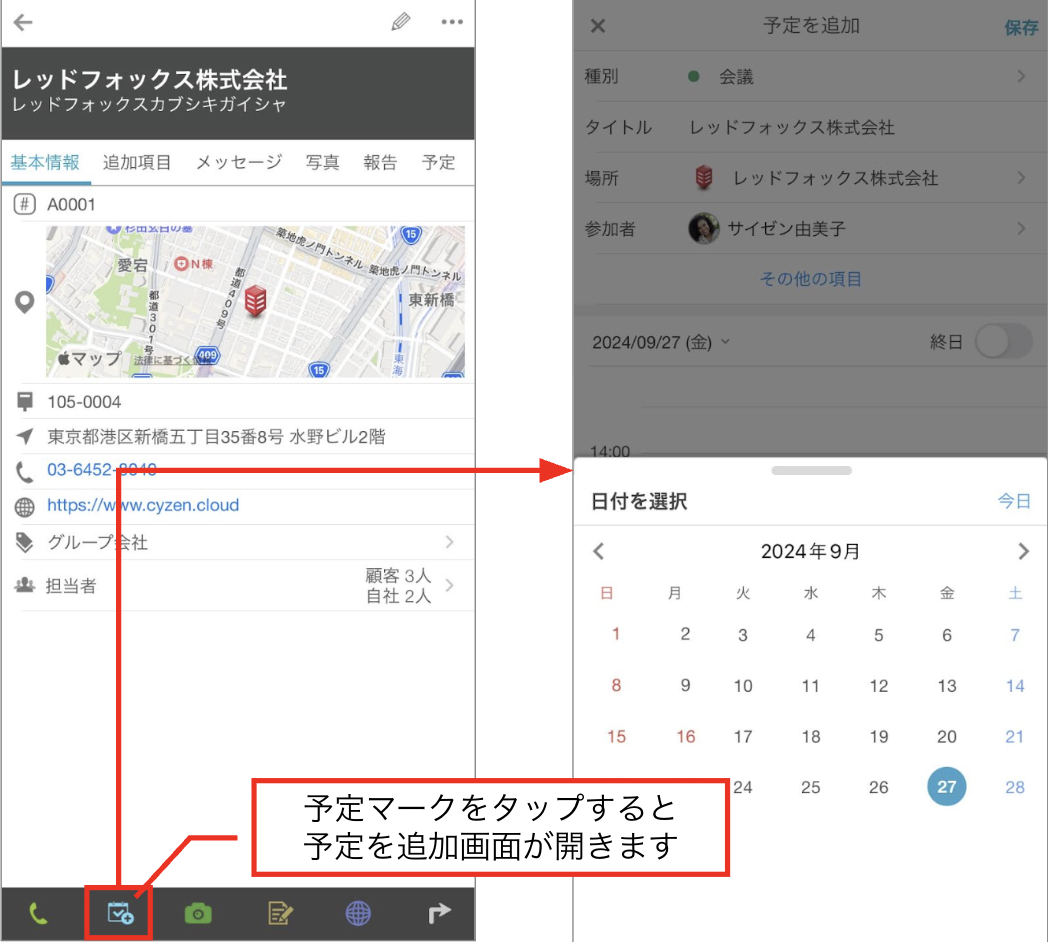Switch to the 予定 tab
The height and width of the screenshot is (942, 1048).
[x=438, y=162]
